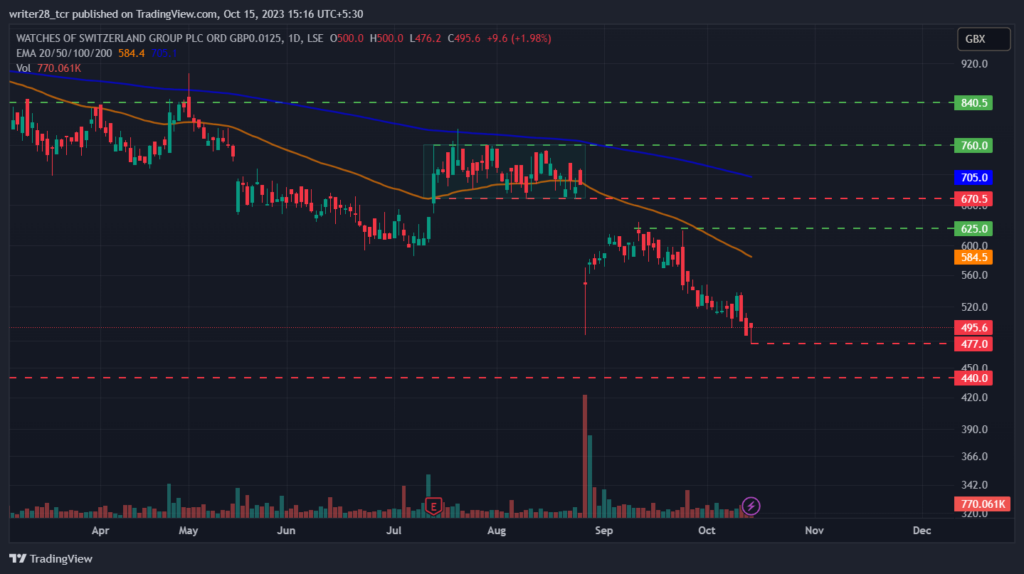Click the C495.6 close value

pos(464,39)
